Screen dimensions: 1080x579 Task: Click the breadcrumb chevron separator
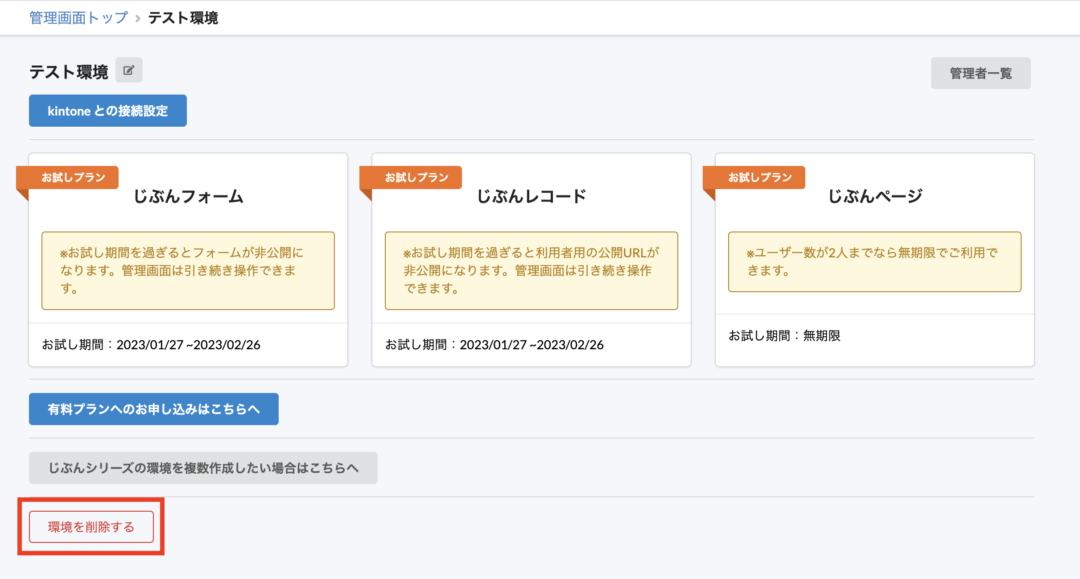(x=138, y=18)
